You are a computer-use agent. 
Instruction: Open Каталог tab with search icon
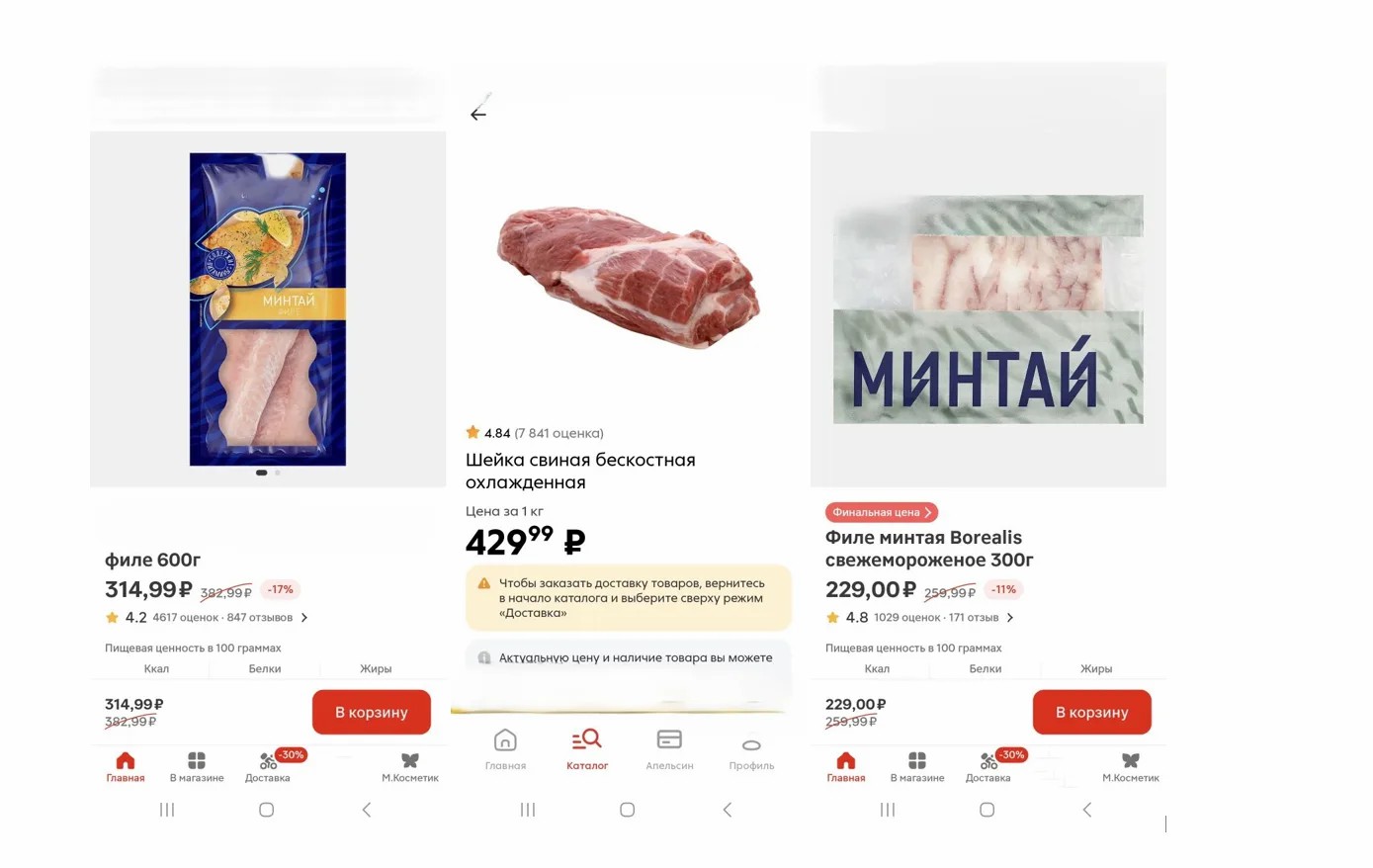point(587,750)
